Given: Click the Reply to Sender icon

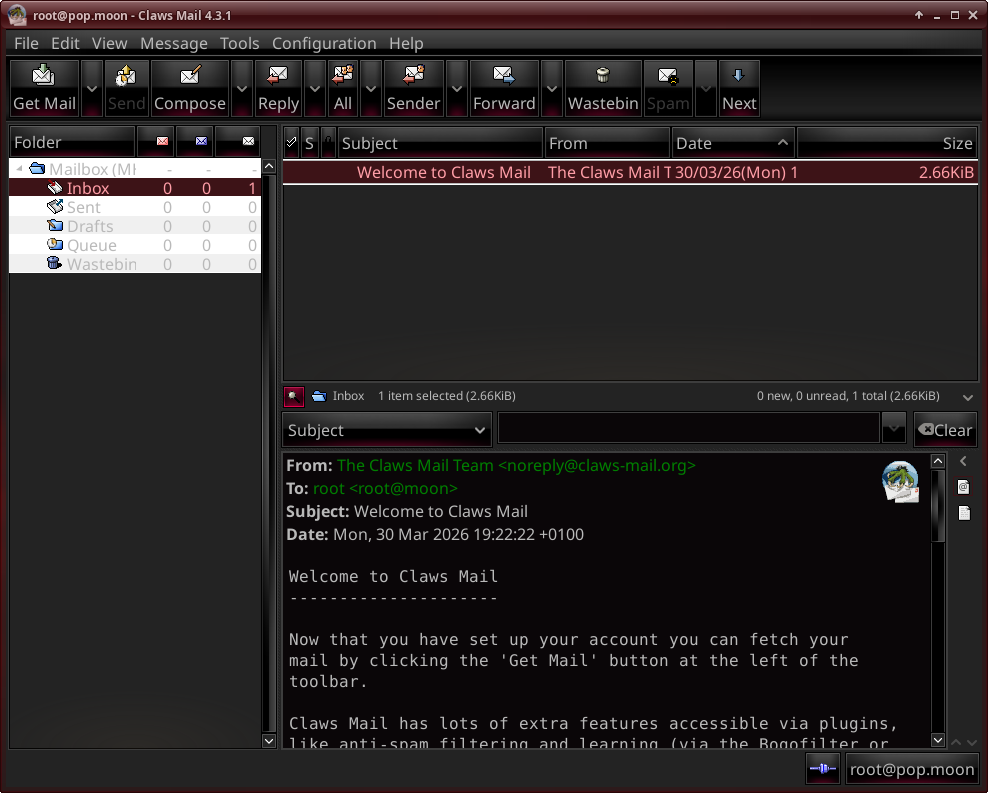Looking at the screenshot, I should point(413,88).
